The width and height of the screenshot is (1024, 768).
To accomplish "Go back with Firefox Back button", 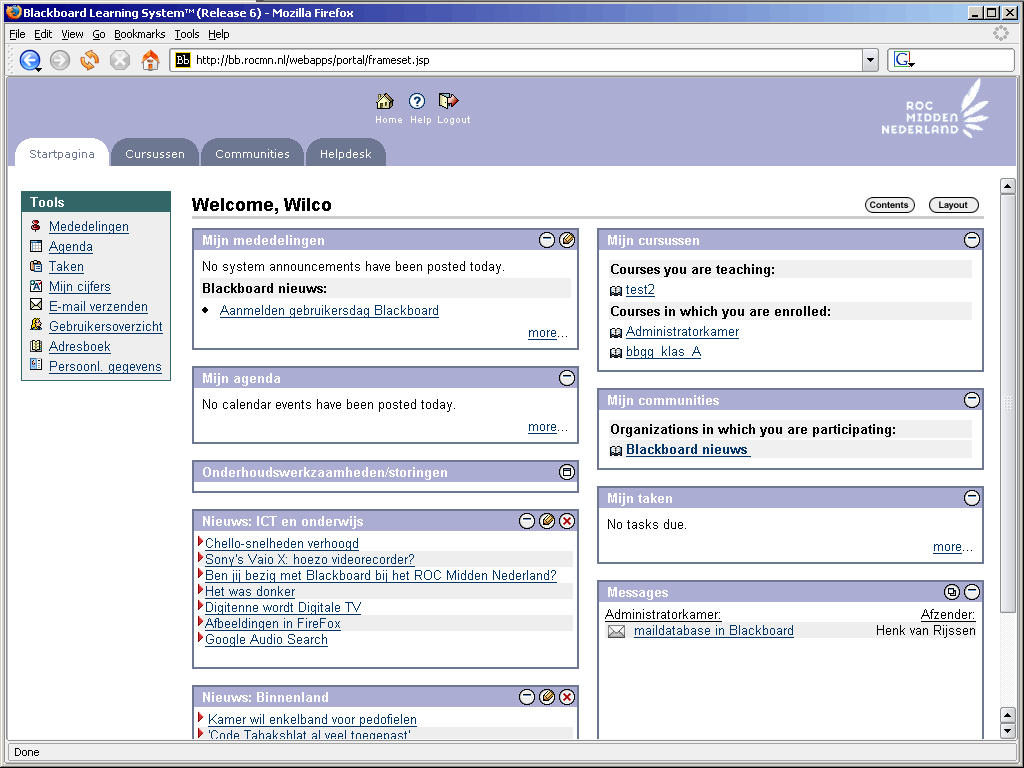I will (30, 60).
